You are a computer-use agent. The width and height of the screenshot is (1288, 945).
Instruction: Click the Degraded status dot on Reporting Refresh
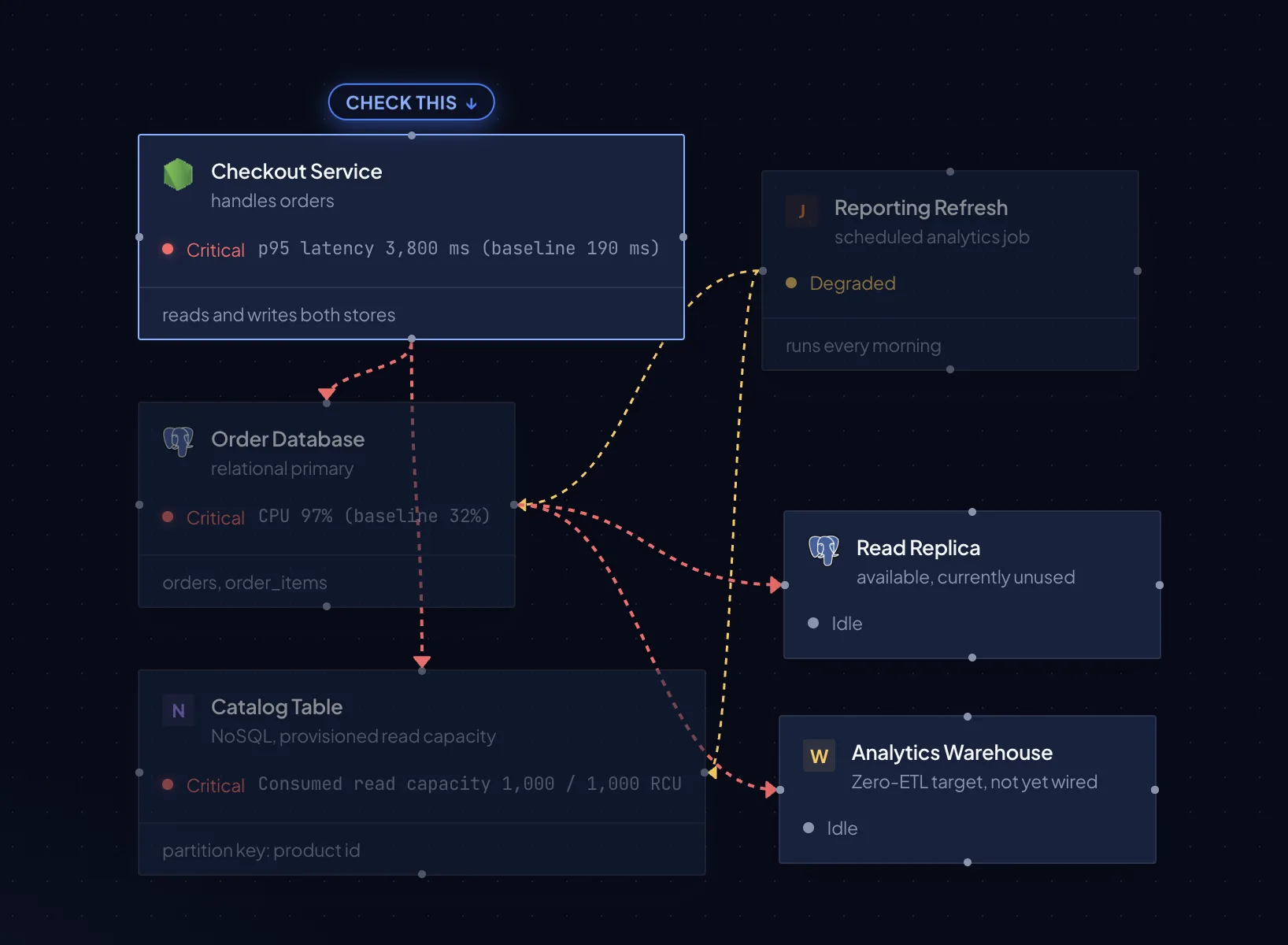[791, 283]
